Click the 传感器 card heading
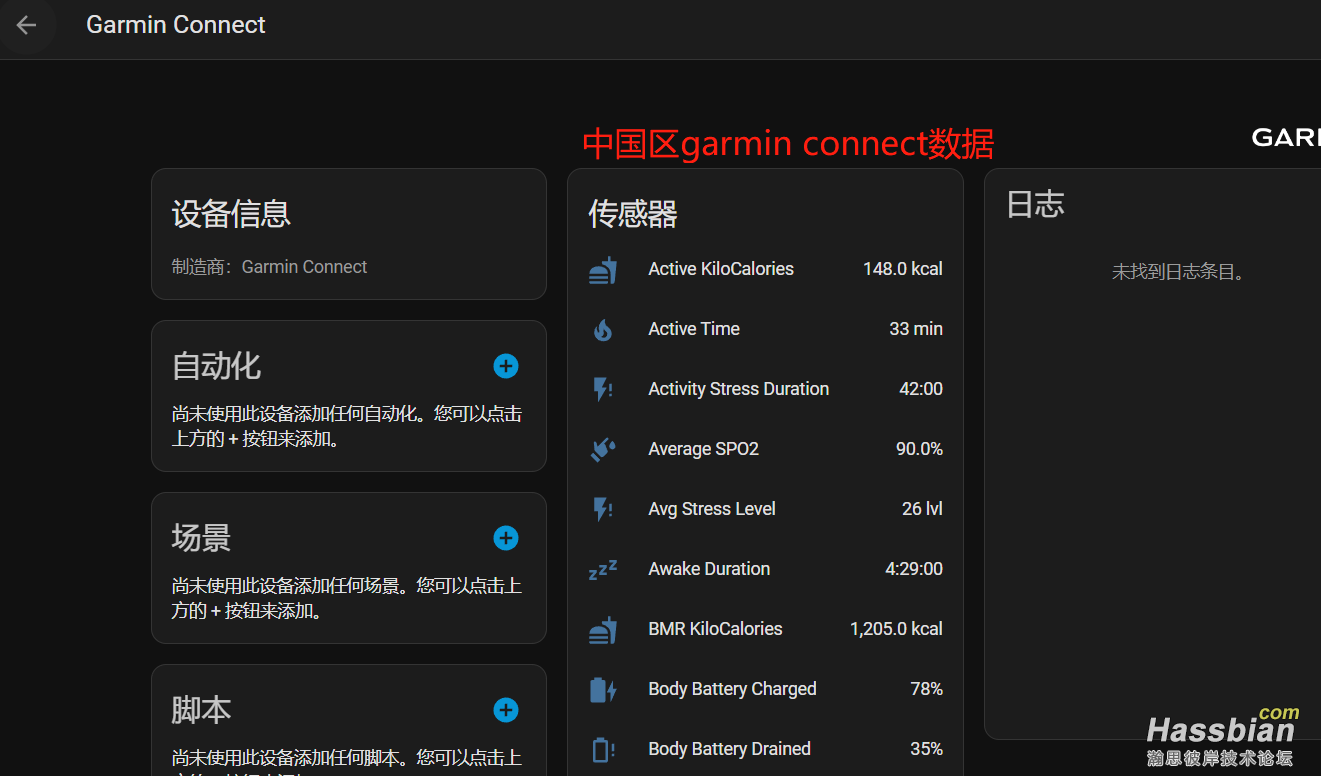This screenshot has width=1321, height=776. coord(633,214)
